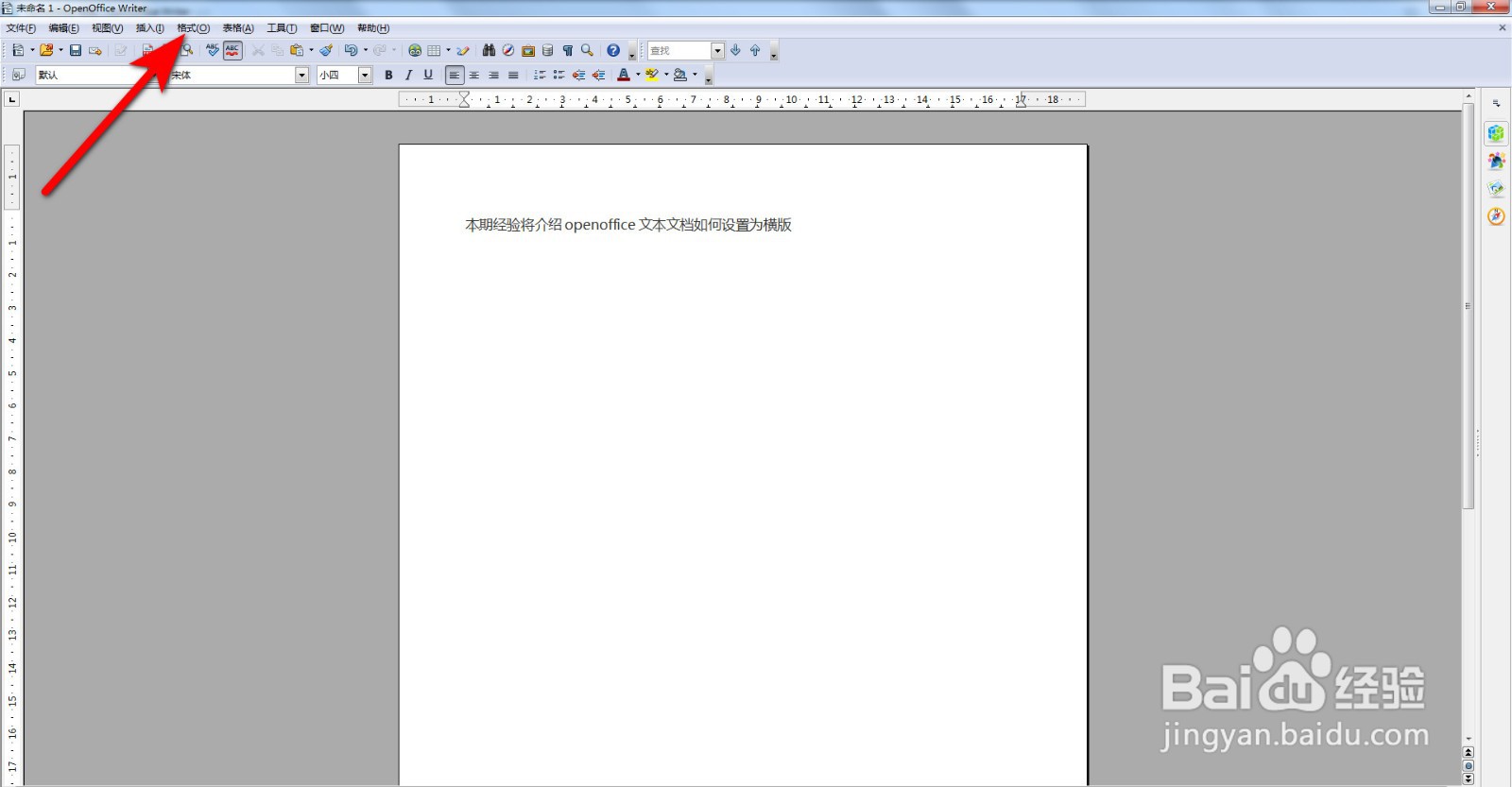This screenshot has height=787, width=1512.
Task: Open the 文件 (File) menu
Action: (21, 28)
